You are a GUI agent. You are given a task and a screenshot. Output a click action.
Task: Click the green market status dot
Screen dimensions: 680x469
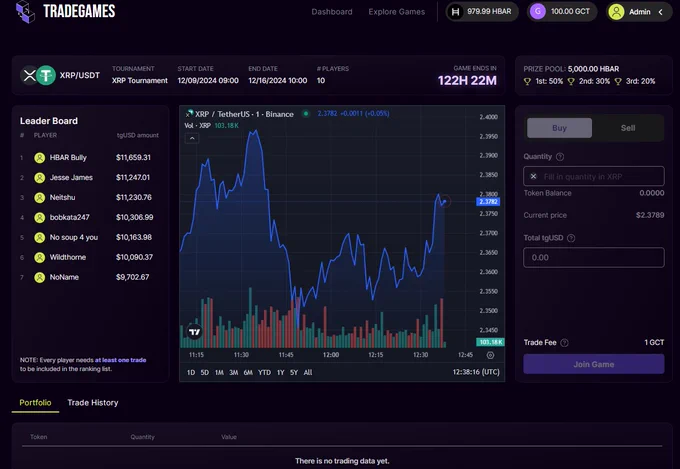306,114
